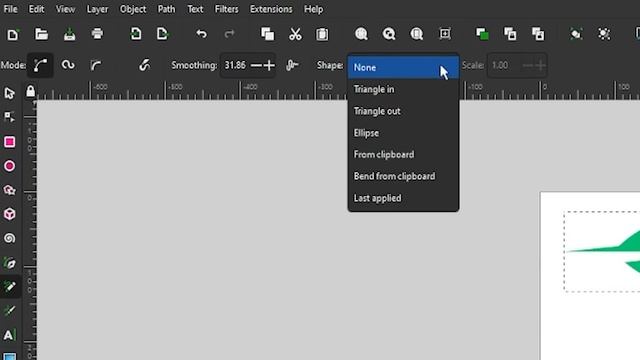The width and height of the screenshot is (640, 360).
Task: Select the Pen Bezier tool
Action: tap(10, 263)
